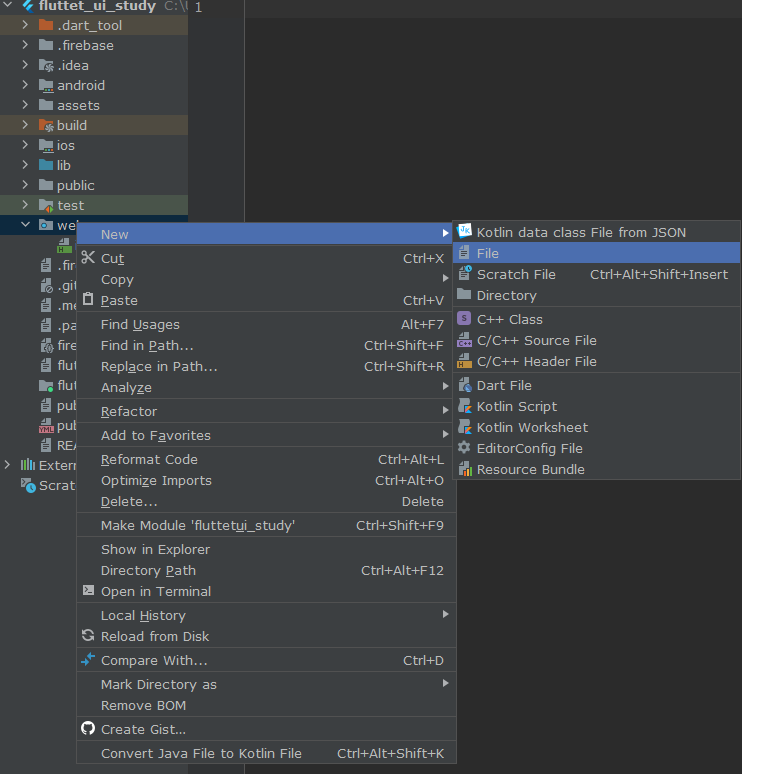Image resolution: width=778 pixels, height=774 pixels.
Task: Select Convert Java File to Kotlin File
Action: [x=266, y=753]
